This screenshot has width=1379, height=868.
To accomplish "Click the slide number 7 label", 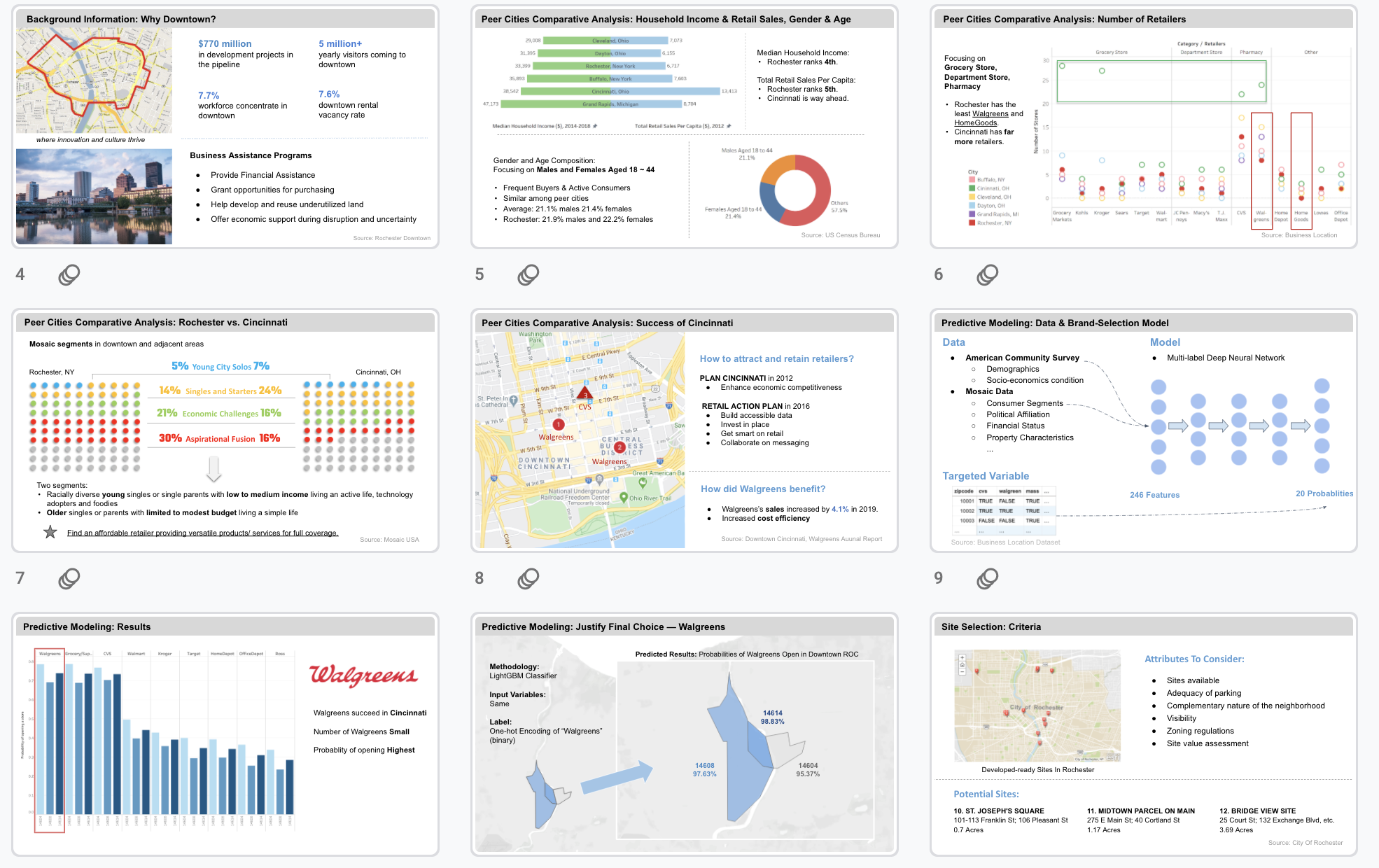I will pyautogui.click(x=20, y=578).
